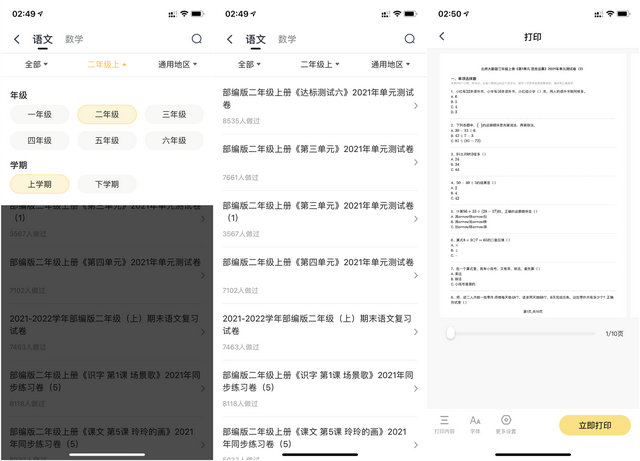Screen dimensions: 640x461
Task: Select the 语文 tab on the grade filter screen
Action: pos(42,39)
